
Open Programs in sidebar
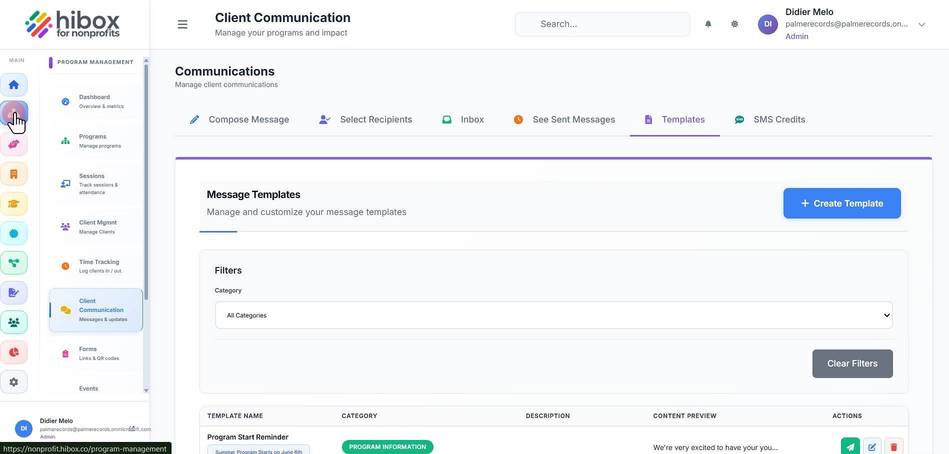tap(94, 141)
